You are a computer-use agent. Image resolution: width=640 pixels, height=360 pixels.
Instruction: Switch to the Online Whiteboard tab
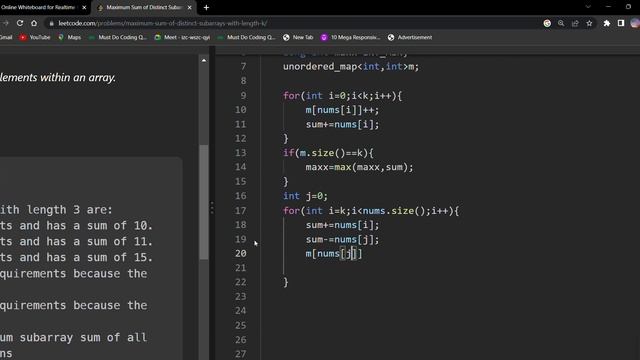click(38, 7)
